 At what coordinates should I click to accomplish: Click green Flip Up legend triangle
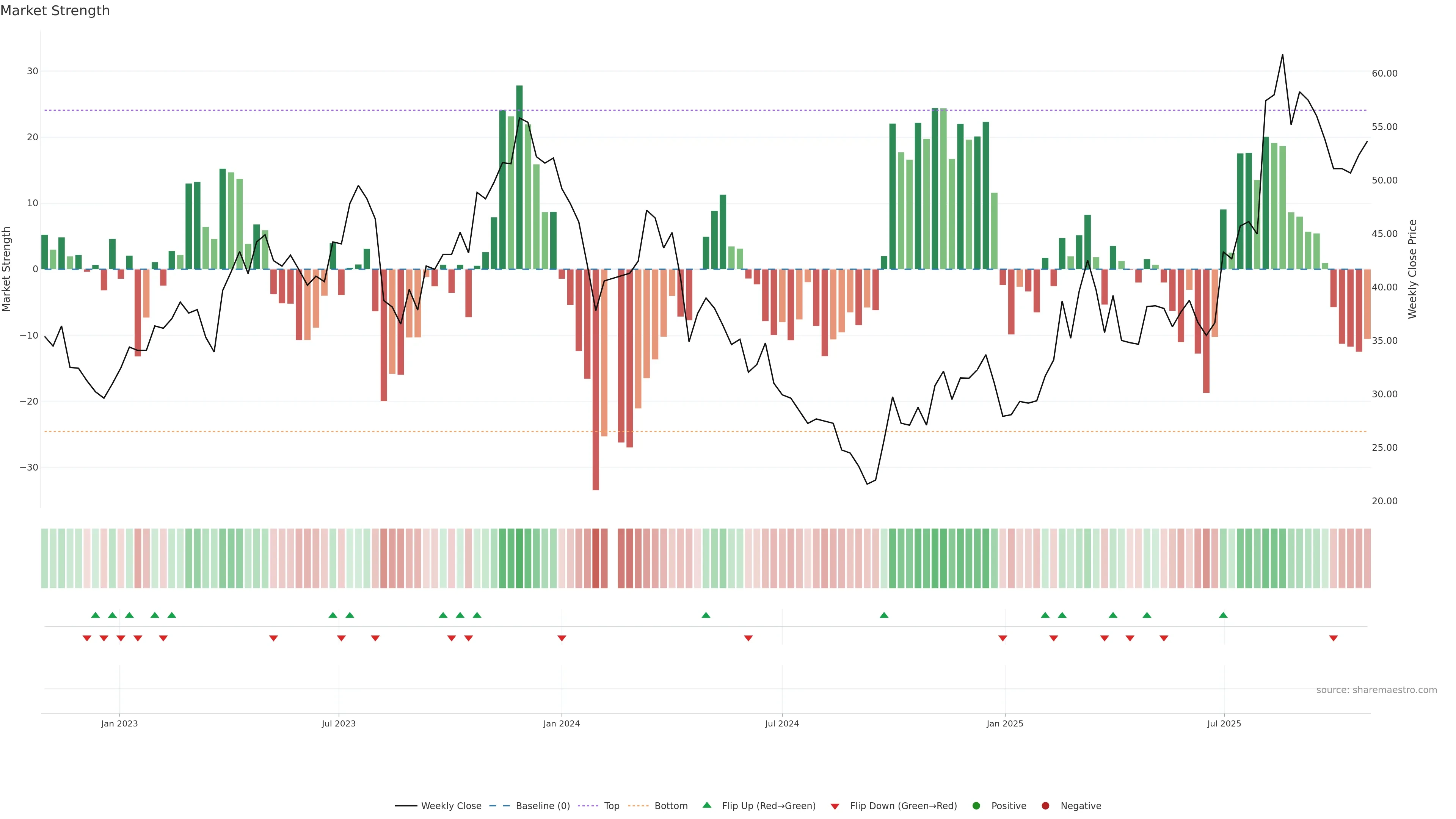tap(706, 805)
